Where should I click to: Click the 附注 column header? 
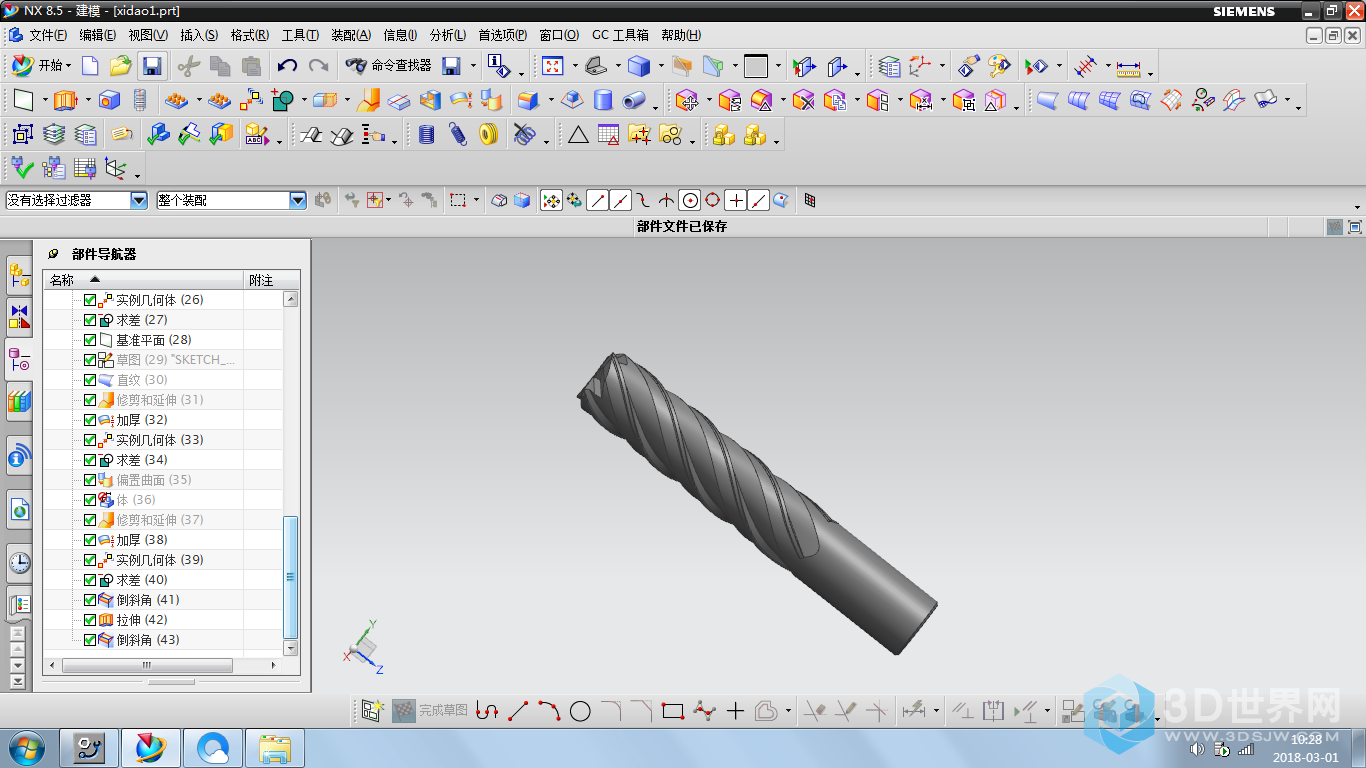coord(271,280)
